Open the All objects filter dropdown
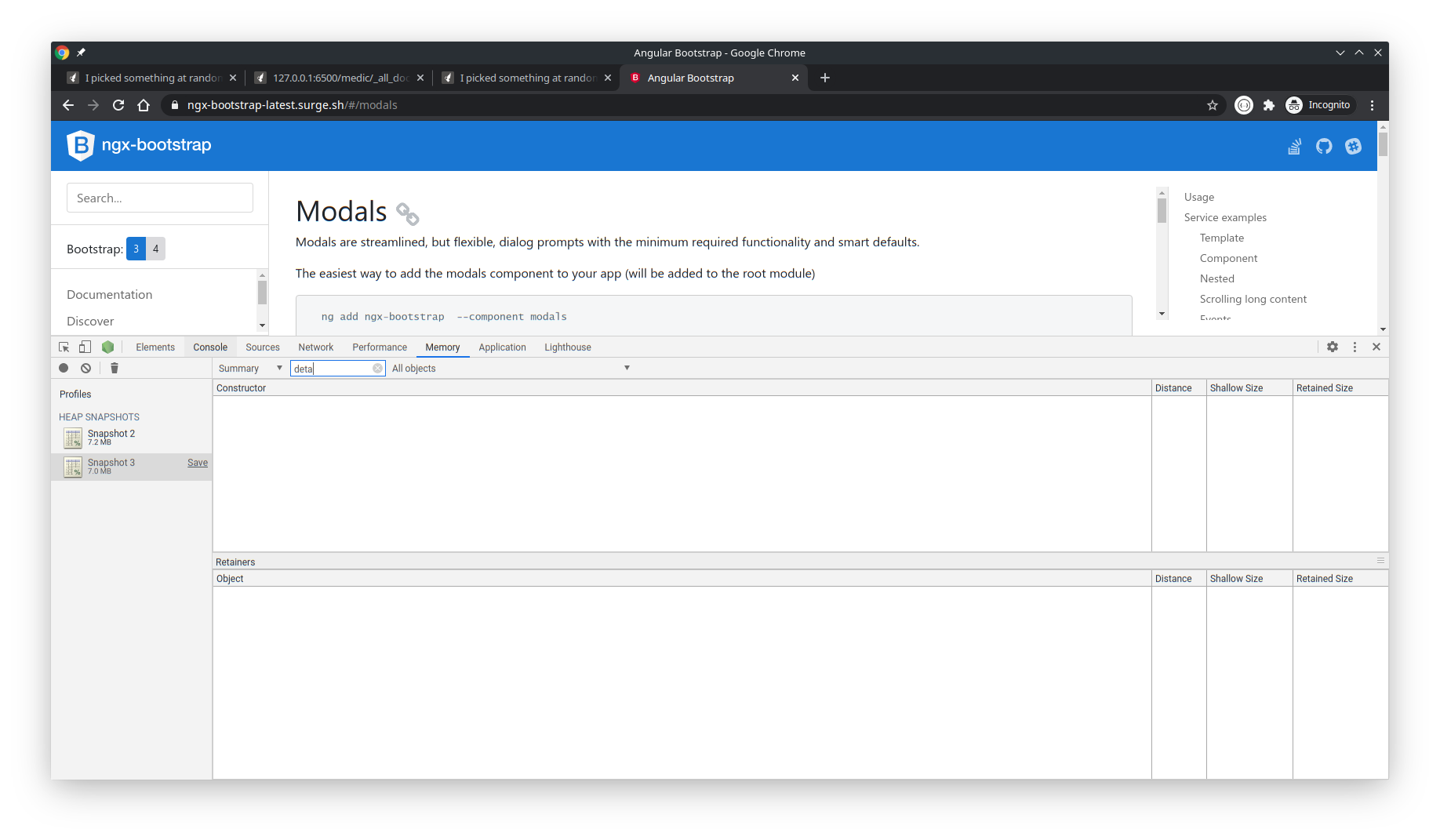 pyautogui.click(x=510, y=368)
